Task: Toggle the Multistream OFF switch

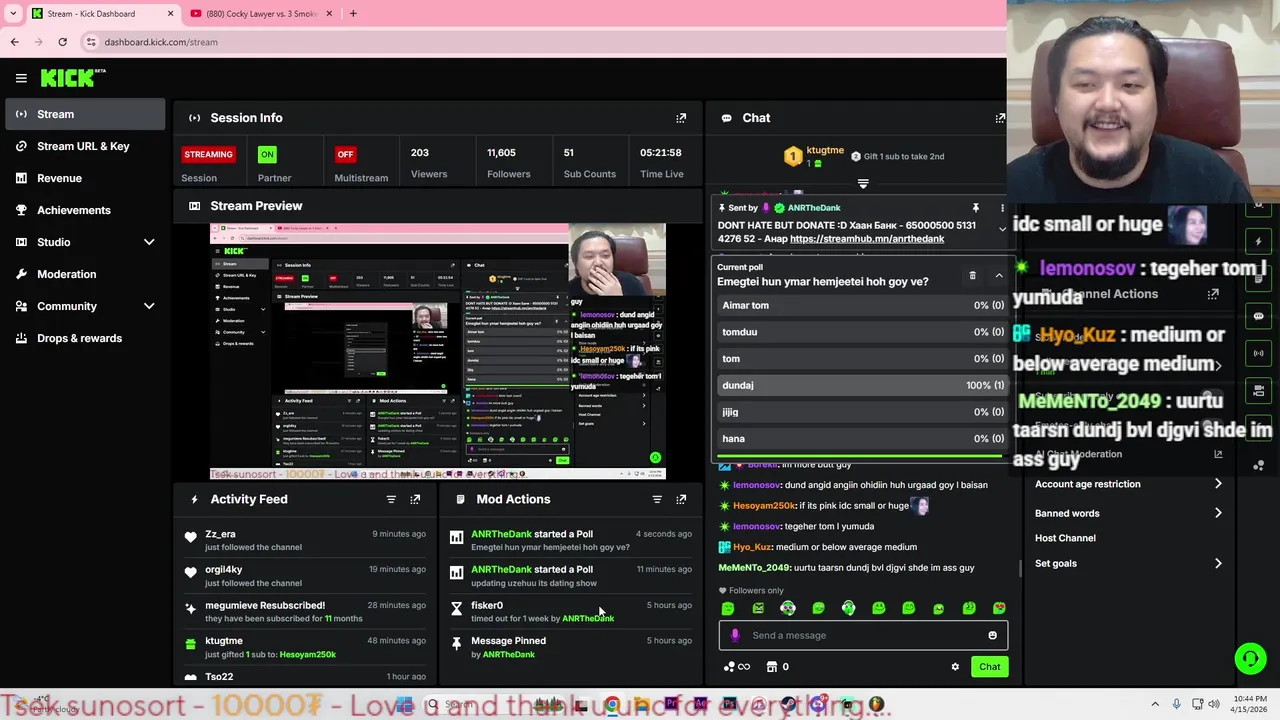Action: (345, 154)
